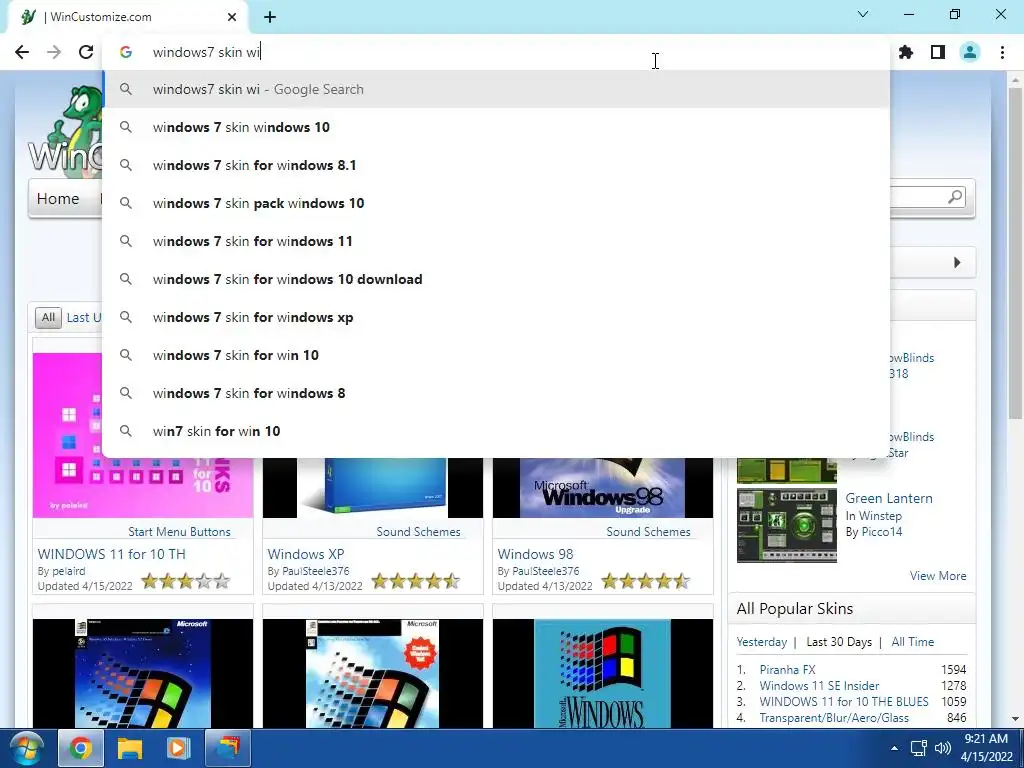
Task: Click Sound Schemes under Windows XP card
Action: pos(419,532)
